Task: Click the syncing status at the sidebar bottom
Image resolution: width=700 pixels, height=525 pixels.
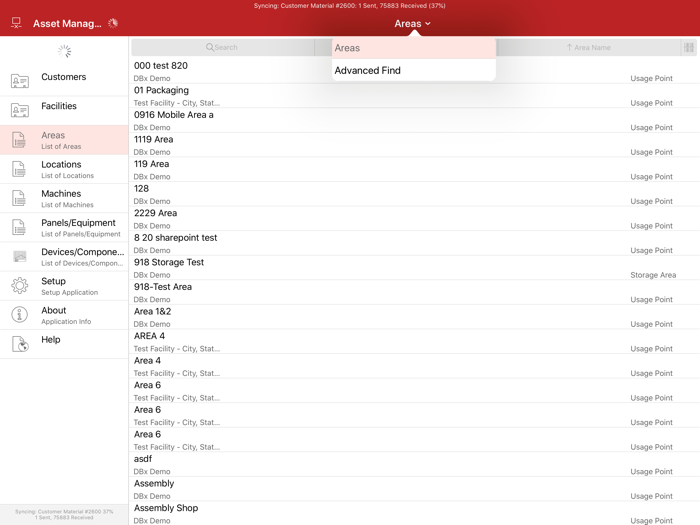Action: click(x=64, y=514)
